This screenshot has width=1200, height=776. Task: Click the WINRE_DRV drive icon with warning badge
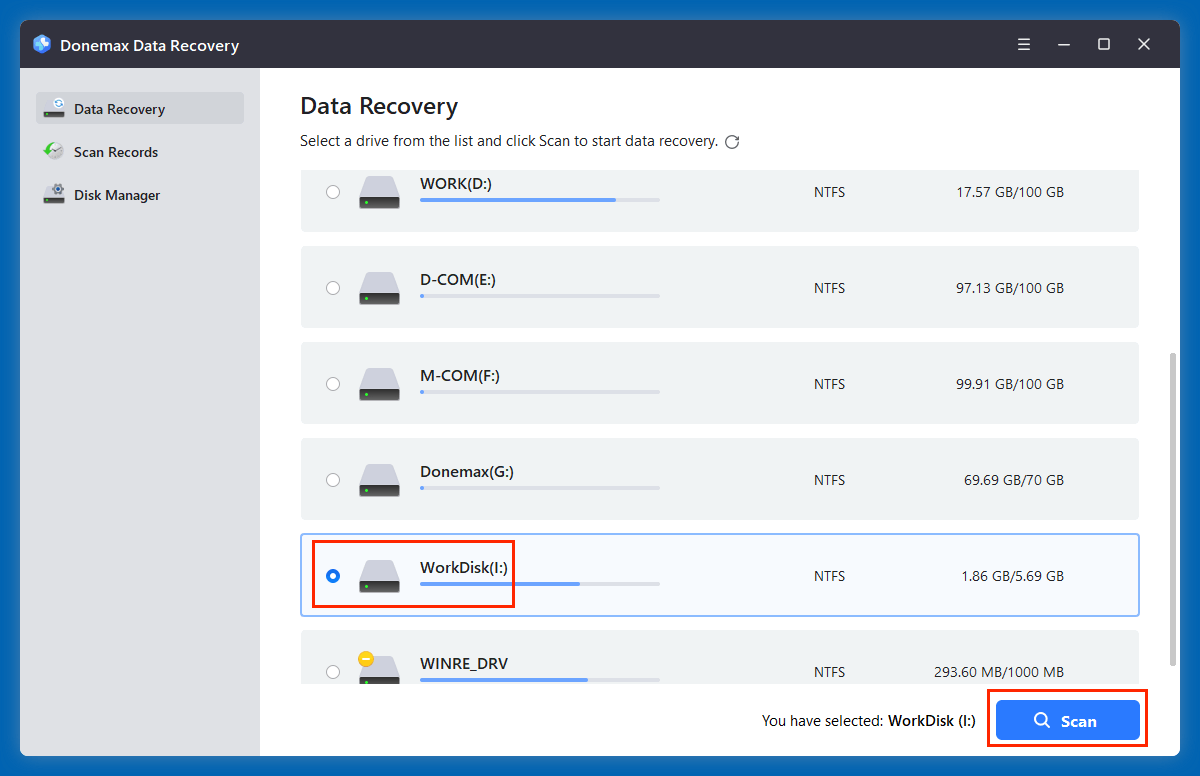(x=379, y=670)
